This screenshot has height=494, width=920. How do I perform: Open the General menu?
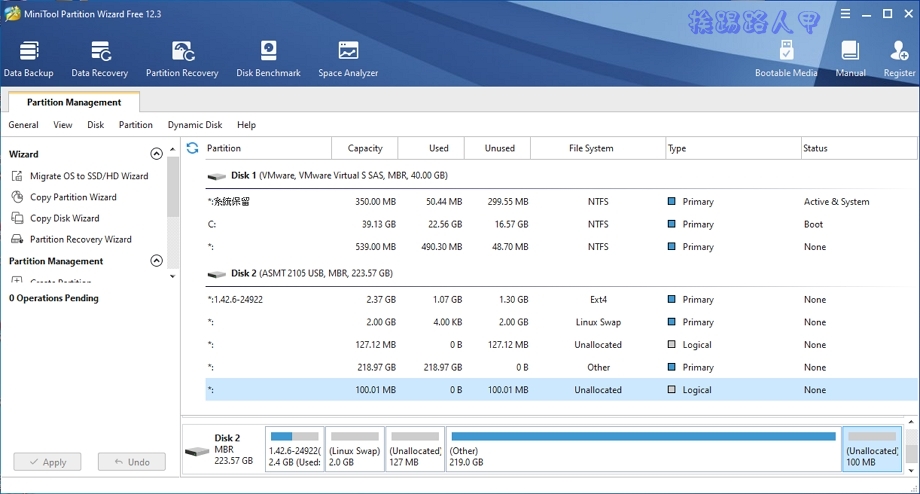pyautogui.click(x=23, y=125)
